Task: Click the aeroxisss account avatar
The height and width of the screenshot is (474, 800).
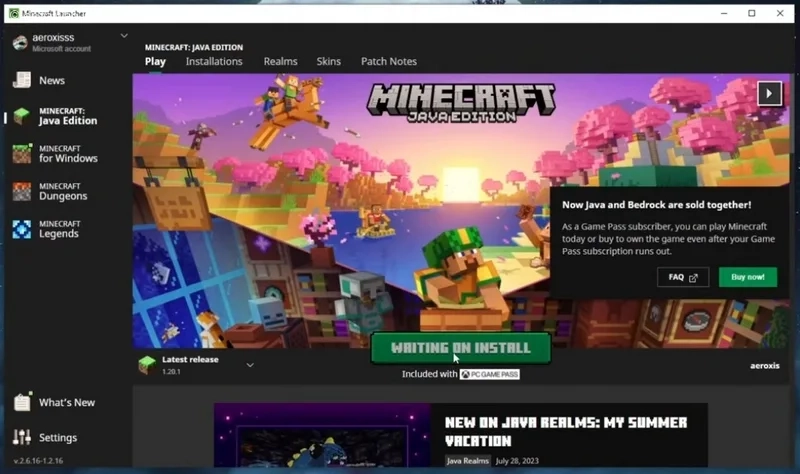Action: [x=20, y=42]
